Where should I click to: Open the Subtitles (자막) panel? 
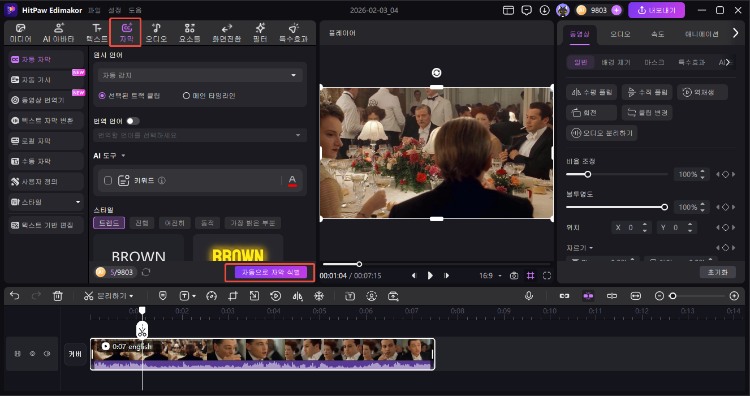[x=126, y=33]
